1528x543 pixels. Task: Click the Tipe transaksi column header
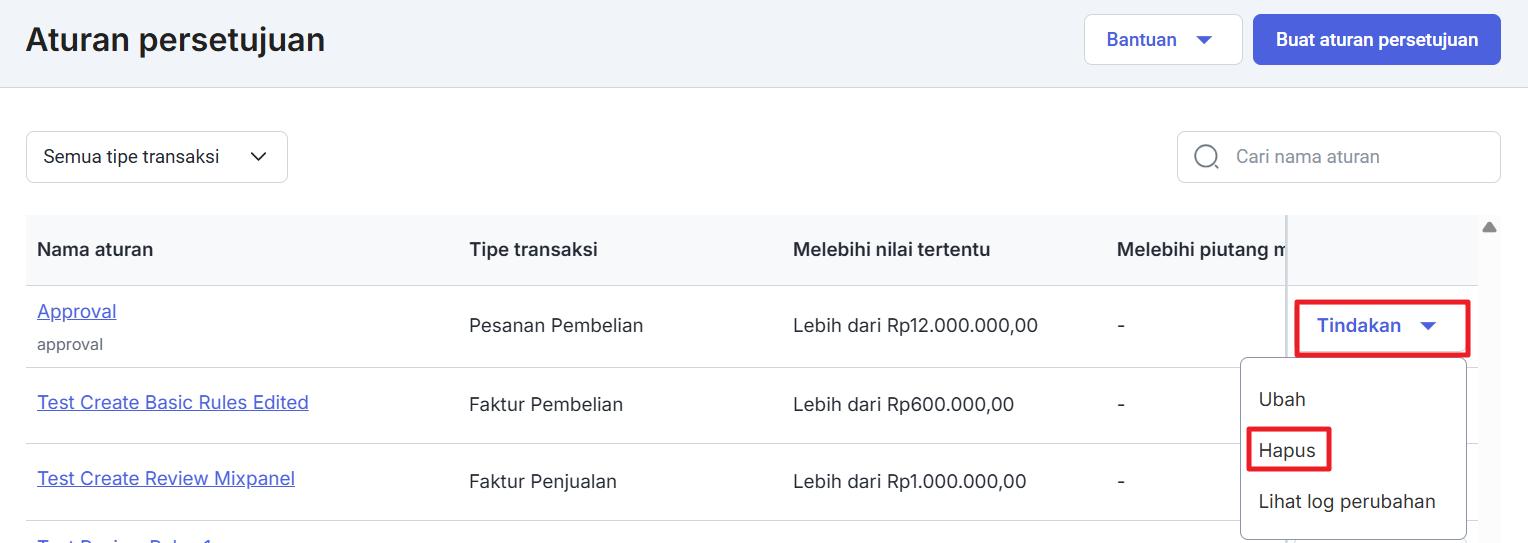(533, 249)
